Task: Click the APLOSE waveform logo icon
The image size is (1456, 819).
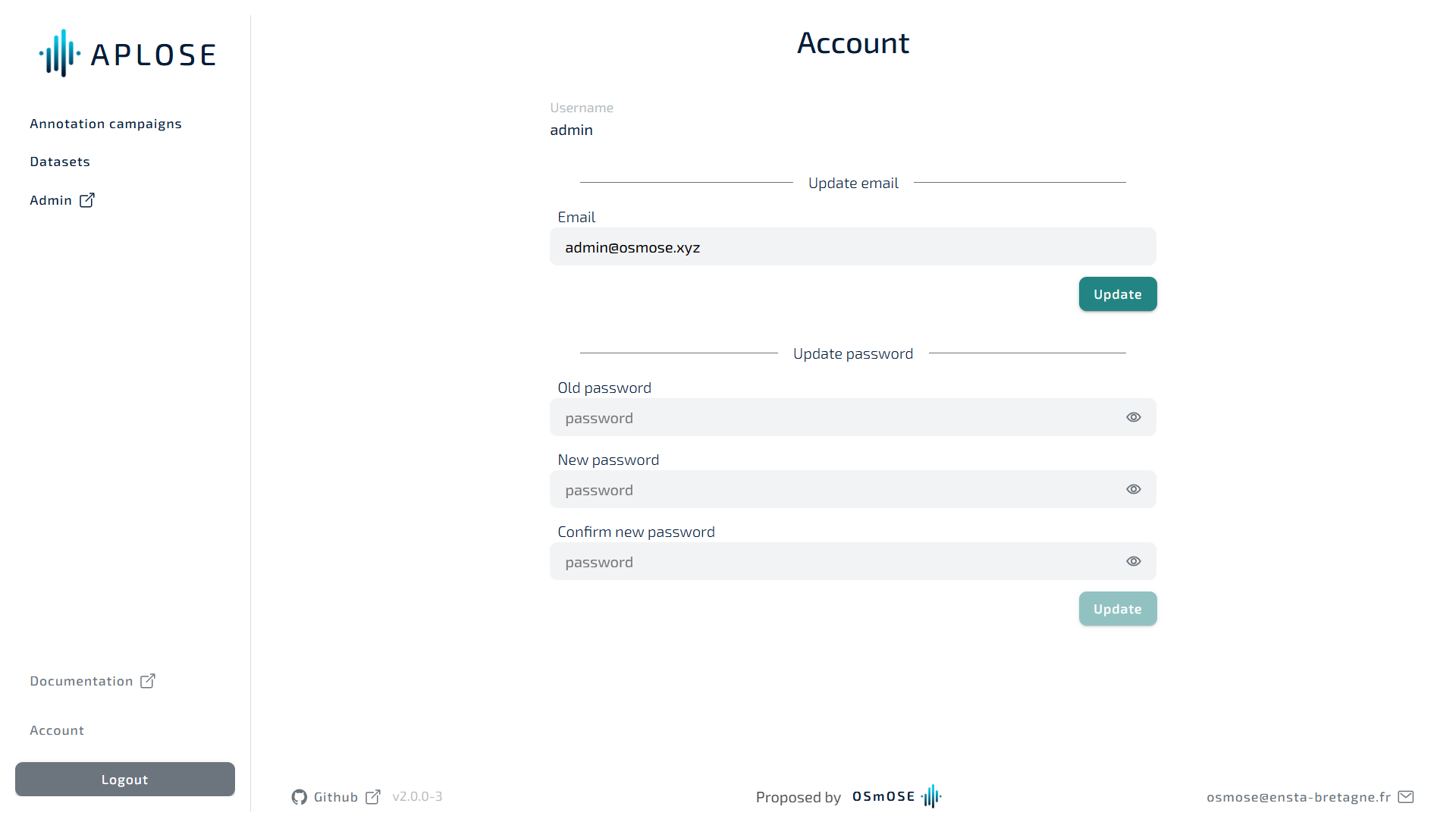Action: 59,54
